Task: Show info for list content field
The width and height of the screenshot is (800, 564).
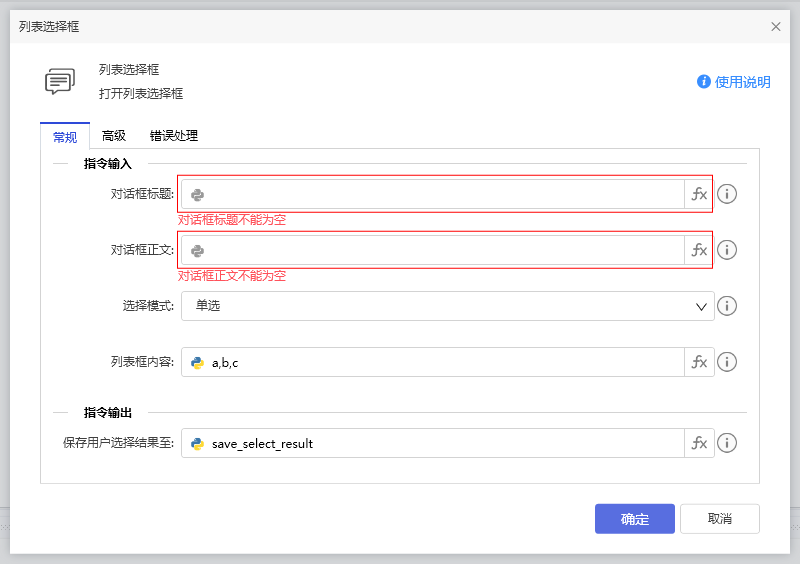Action: (x=727, y=362)
